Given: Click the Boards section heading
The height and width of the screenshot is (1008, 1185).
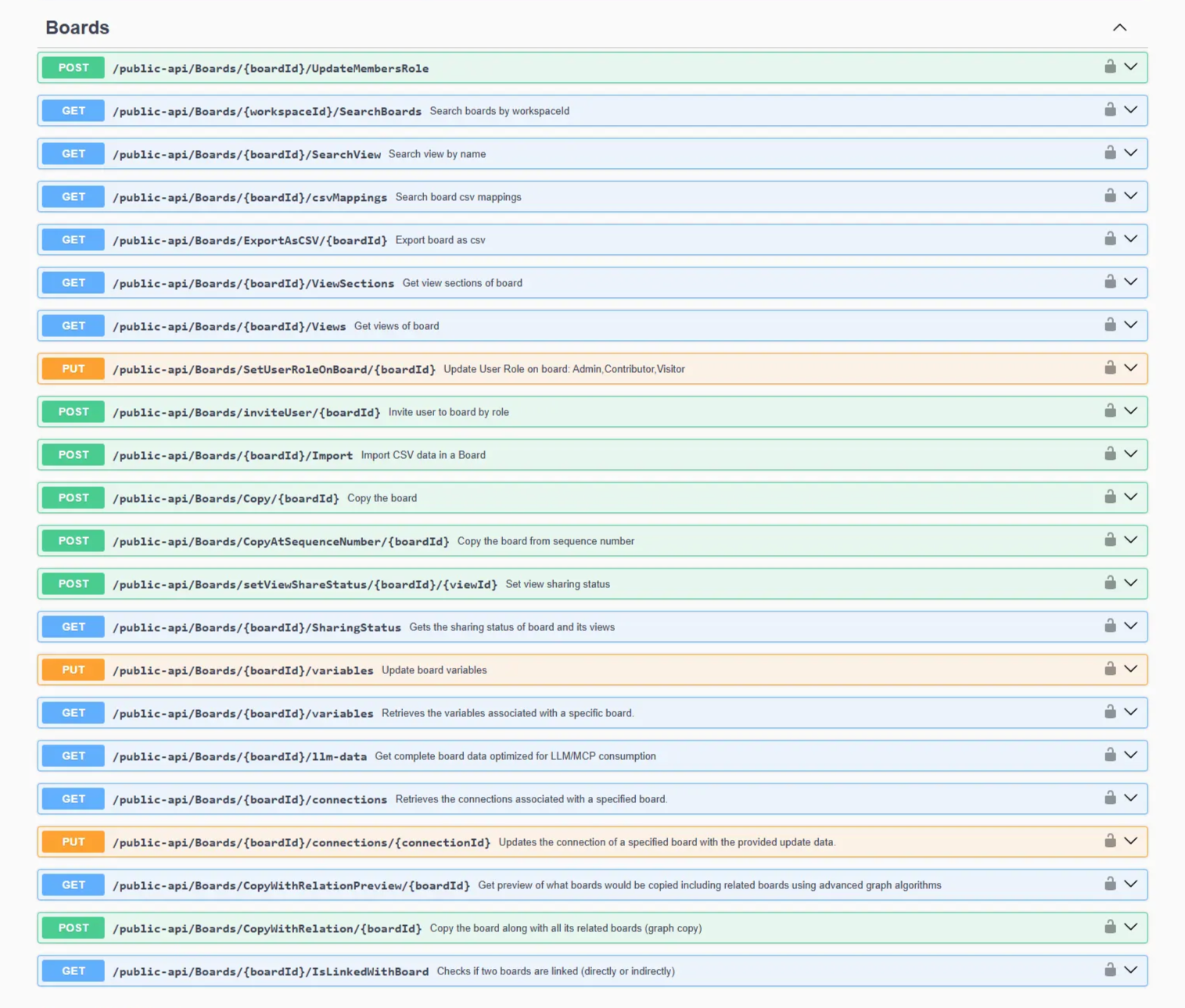Looking at the screenshot, I should tap(77, 27).
